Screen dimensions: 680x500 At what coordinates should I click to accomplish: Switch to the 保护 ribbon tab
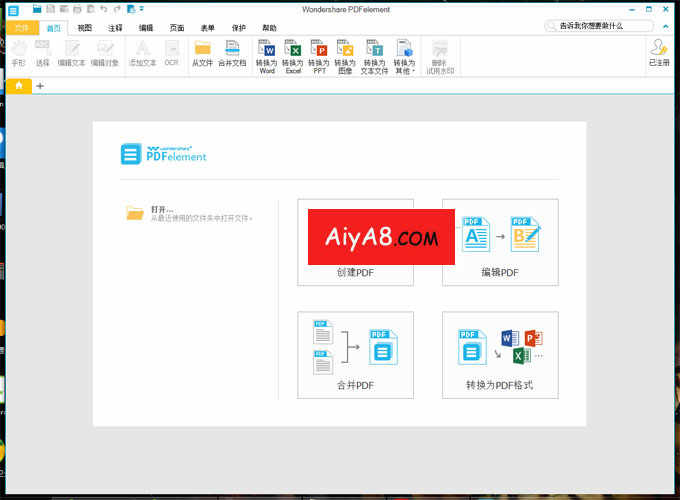pyautogui.click(x=238, y=28)
